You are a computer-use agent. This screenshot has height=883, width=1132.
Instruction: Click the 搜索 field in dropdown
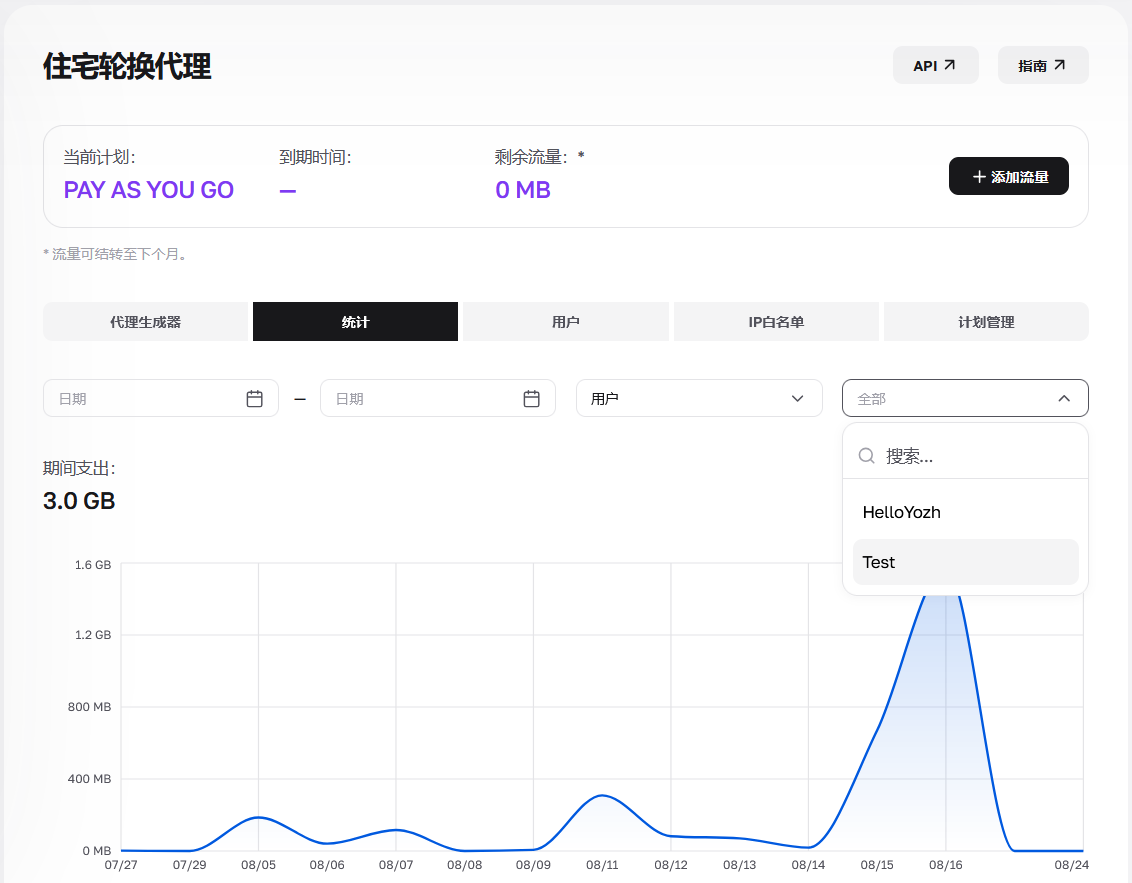pyautogui.click(x=965, y=456)
